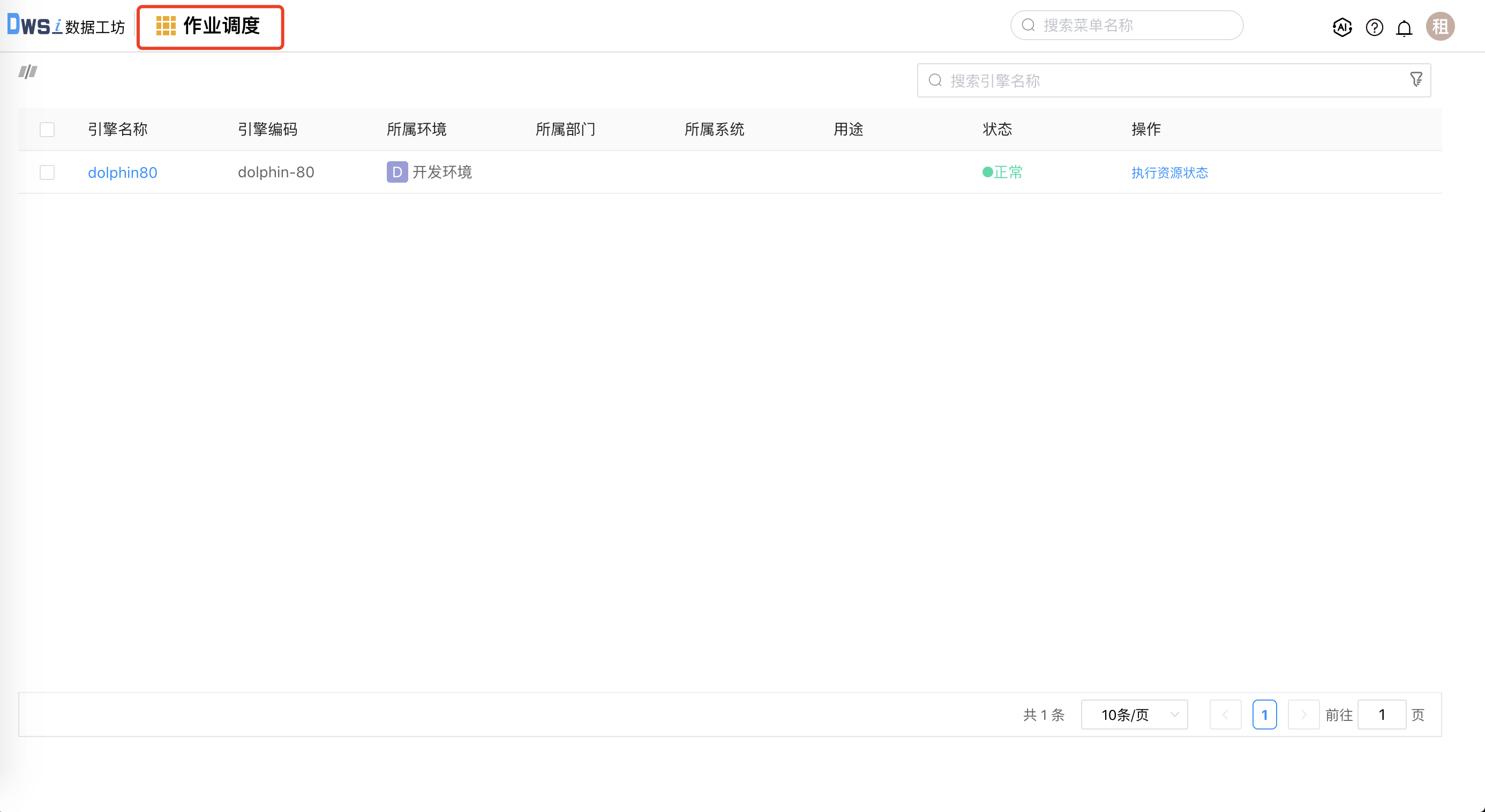Click the tenant avatar icon
Viewport: 1485px width, 812px height.
point(1439,26)
